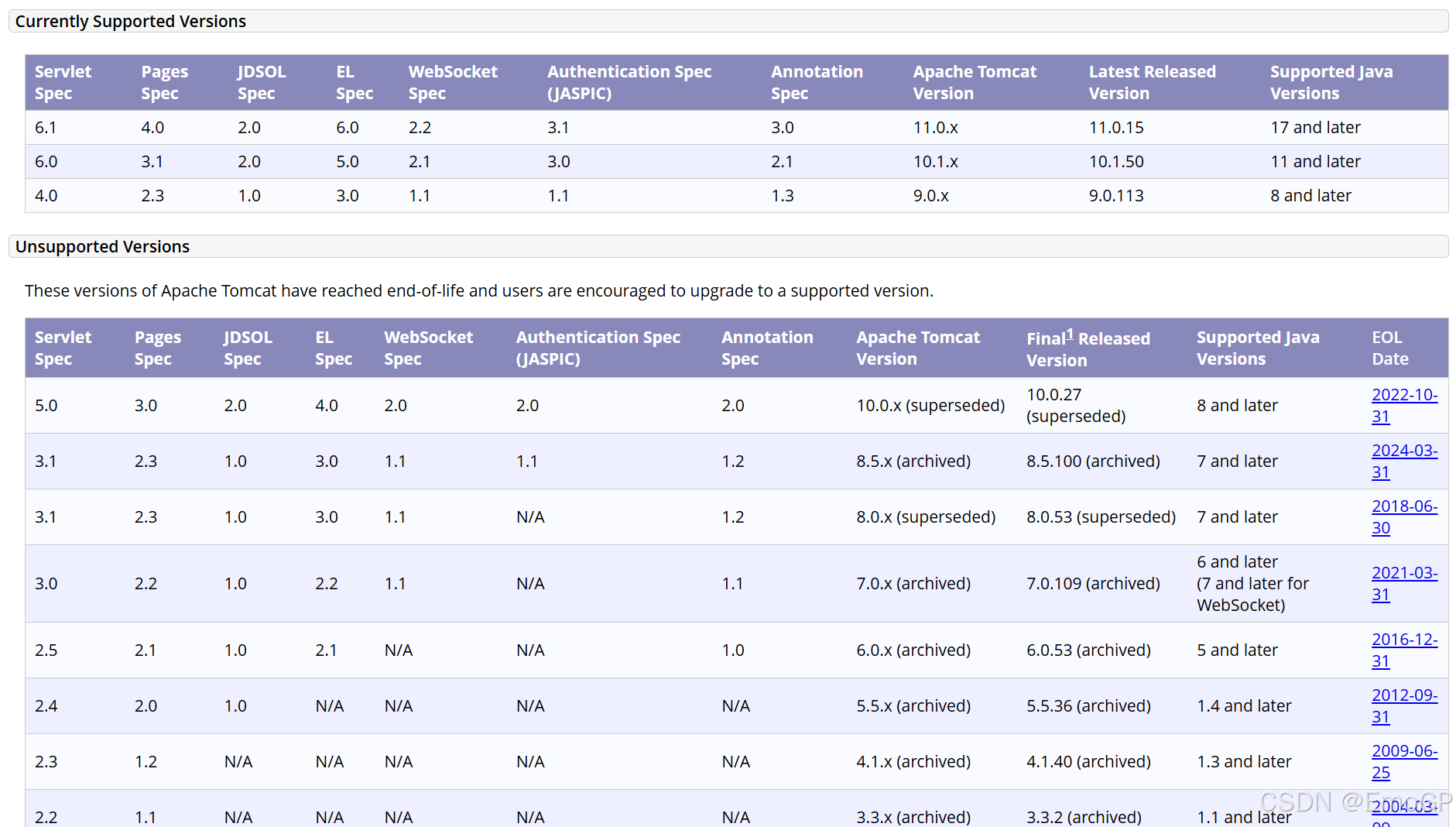Screen dimensions: 1456x827
Task: Click the '1.4 and later' Java version cell
Action: (x=1244, y=706)
